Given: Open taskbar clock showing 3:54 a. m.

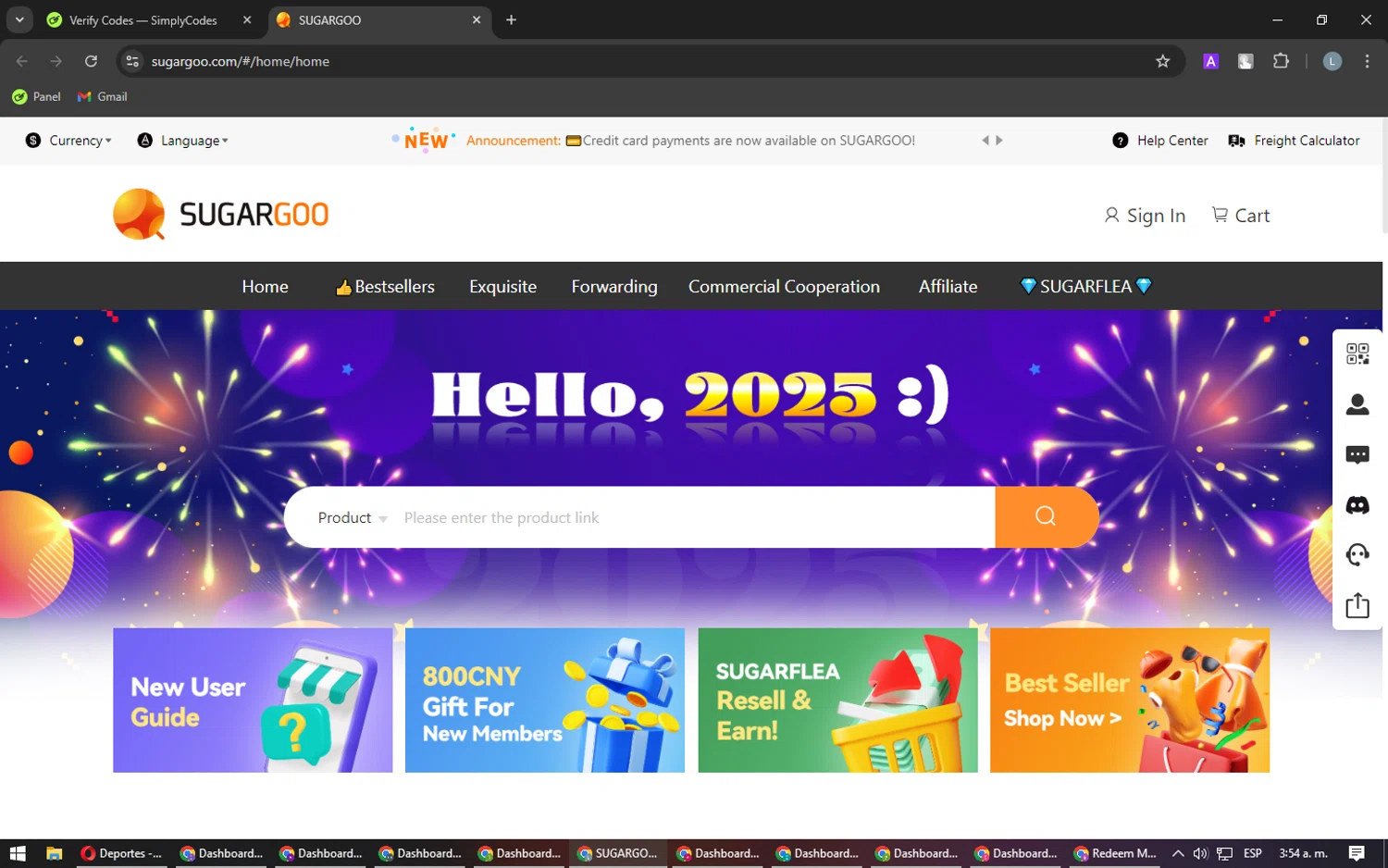Looking at the screenshot, I should pyautogui.click(x=1303, y=853).
